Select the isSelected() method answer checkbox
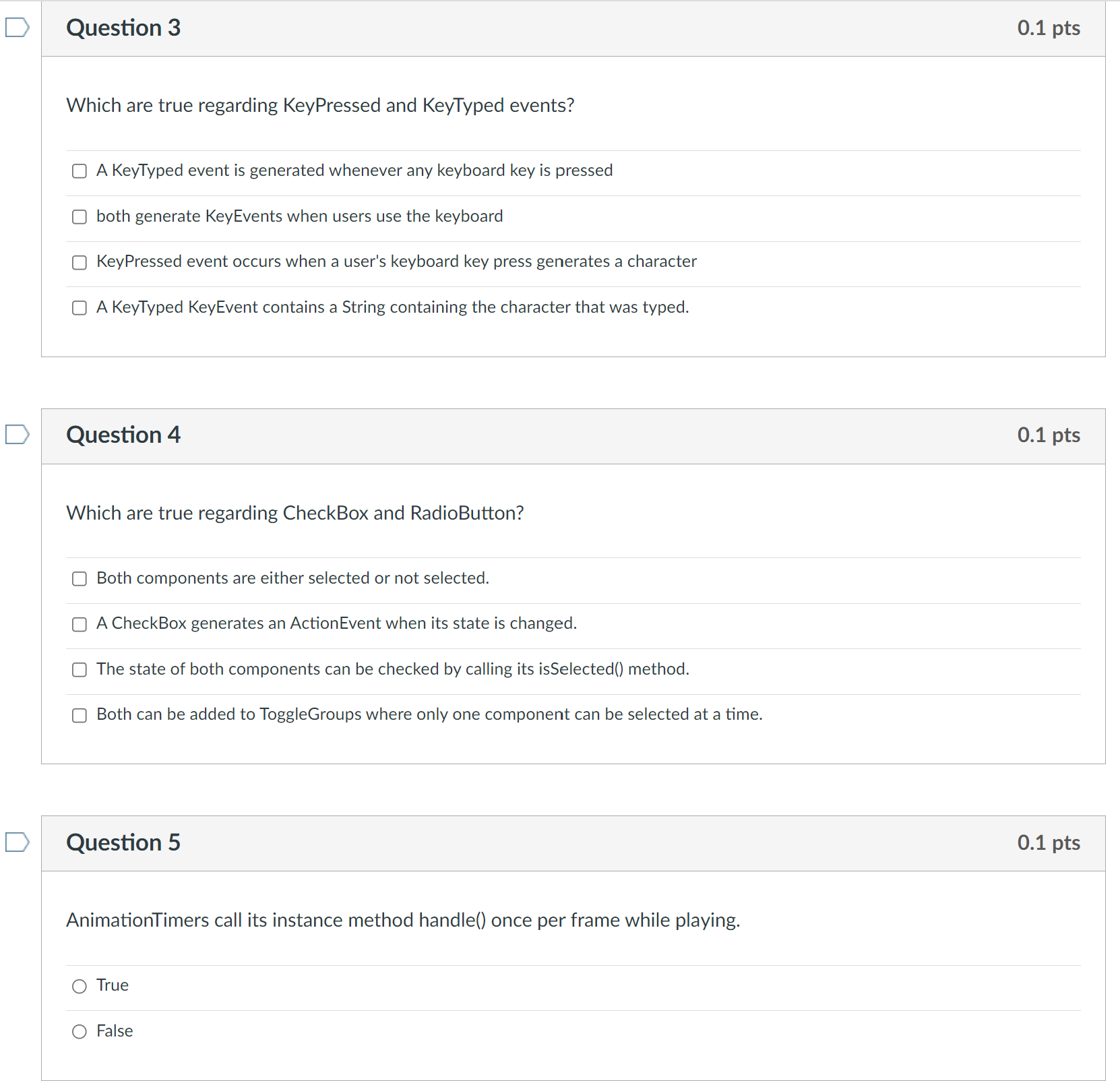 coord(80,670)
